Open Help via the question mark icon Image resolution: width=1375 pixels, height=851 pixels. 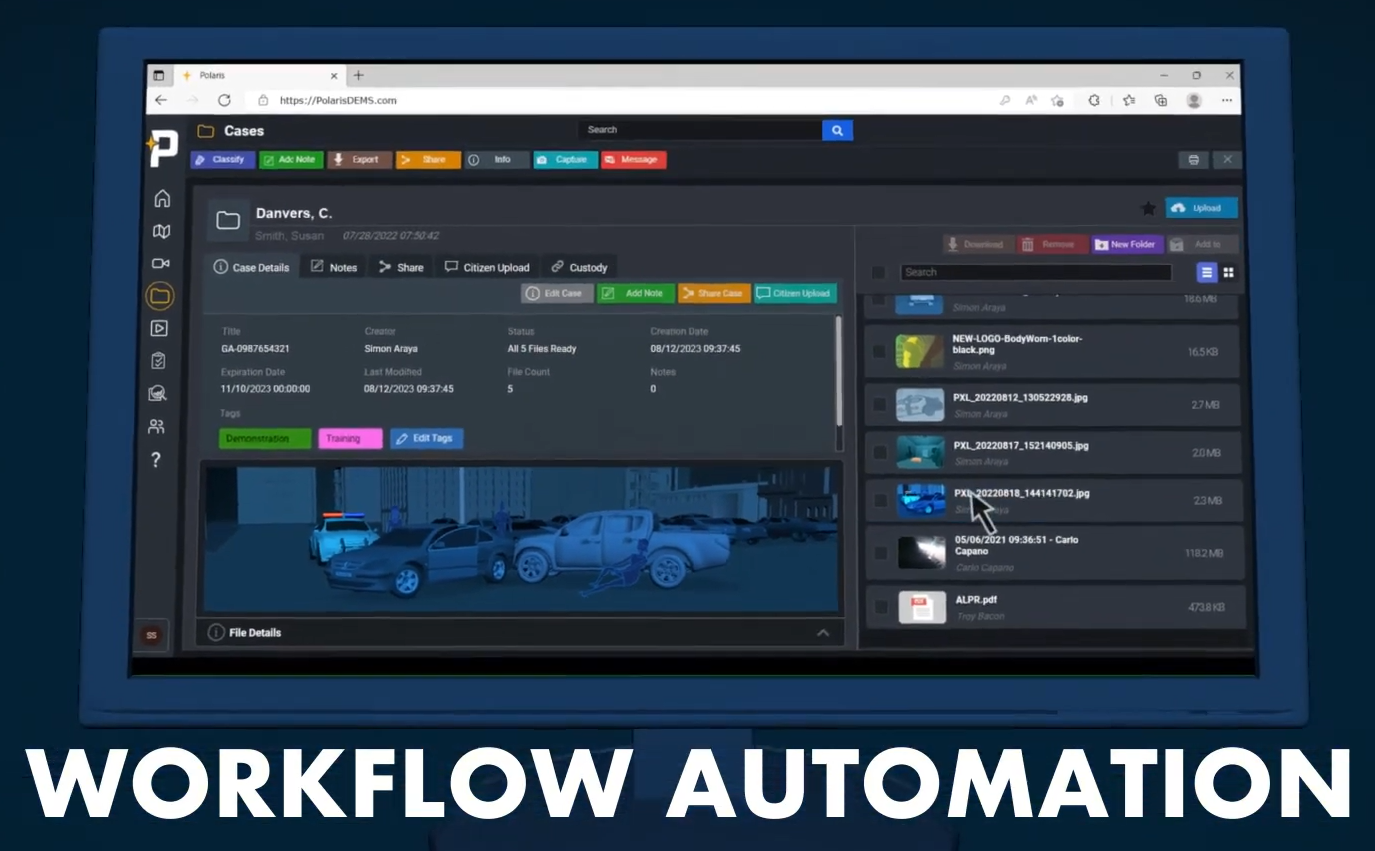pos(156,460)
